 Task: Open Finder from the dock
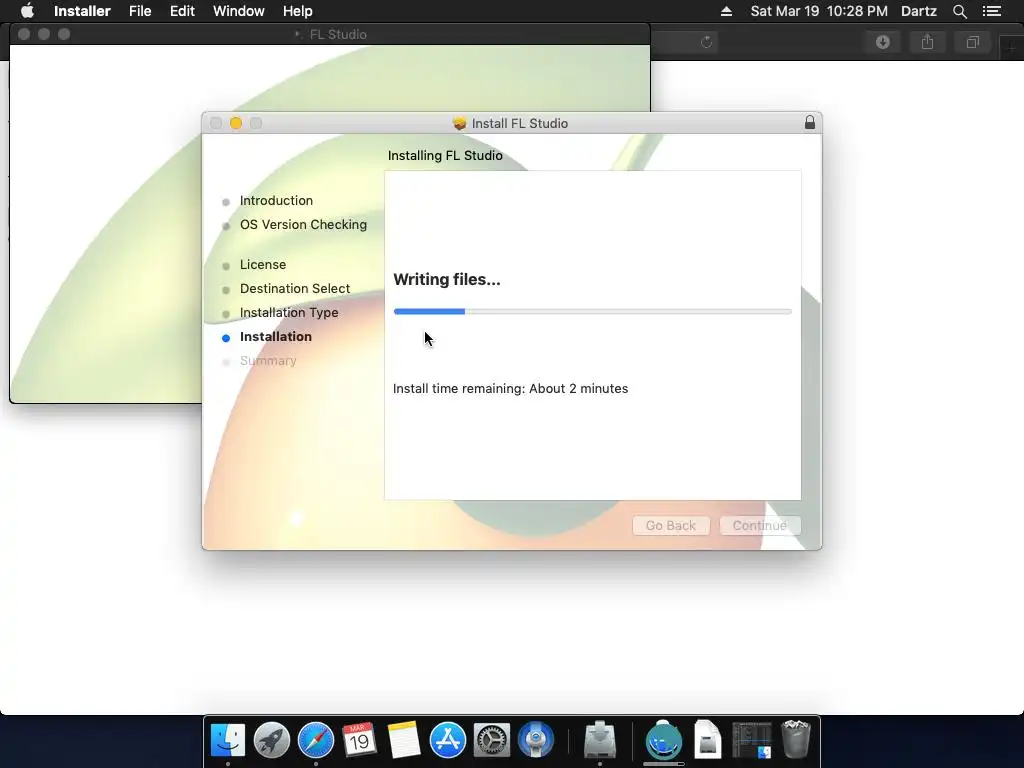pos(228,740)
